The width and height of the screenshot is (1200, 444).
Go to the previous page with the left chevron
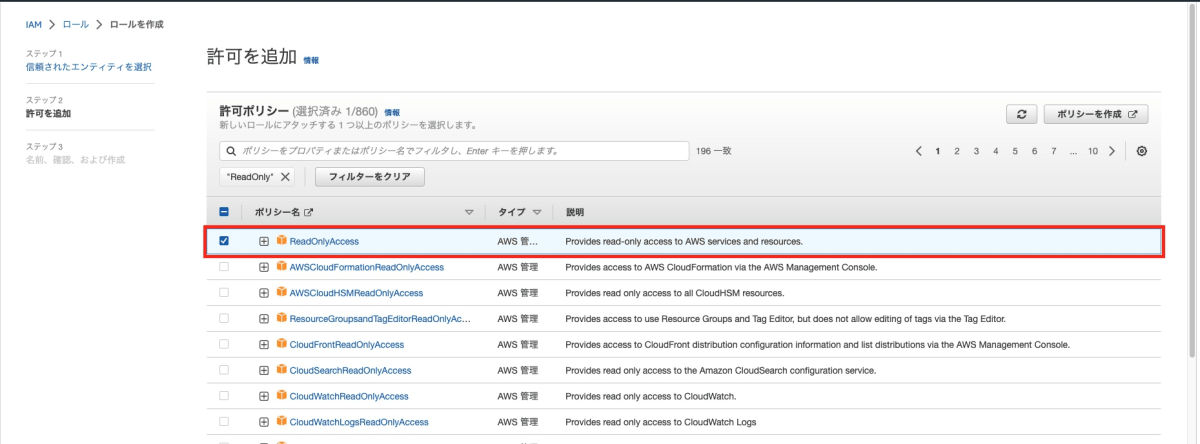pos(919,151)
